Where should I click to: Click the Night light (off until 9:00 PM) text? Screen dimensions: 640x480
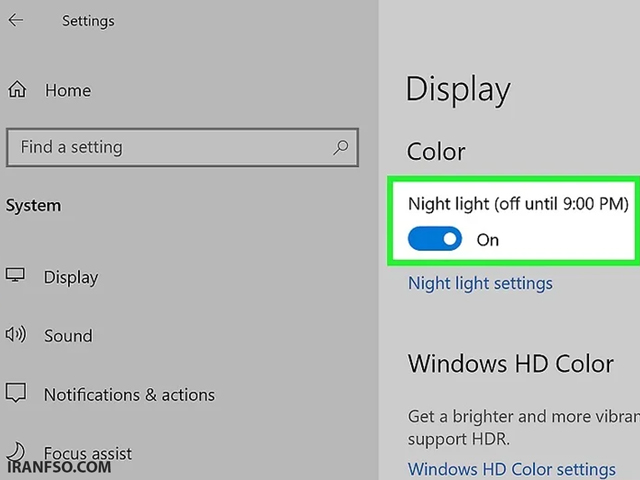tap(518, 204)
